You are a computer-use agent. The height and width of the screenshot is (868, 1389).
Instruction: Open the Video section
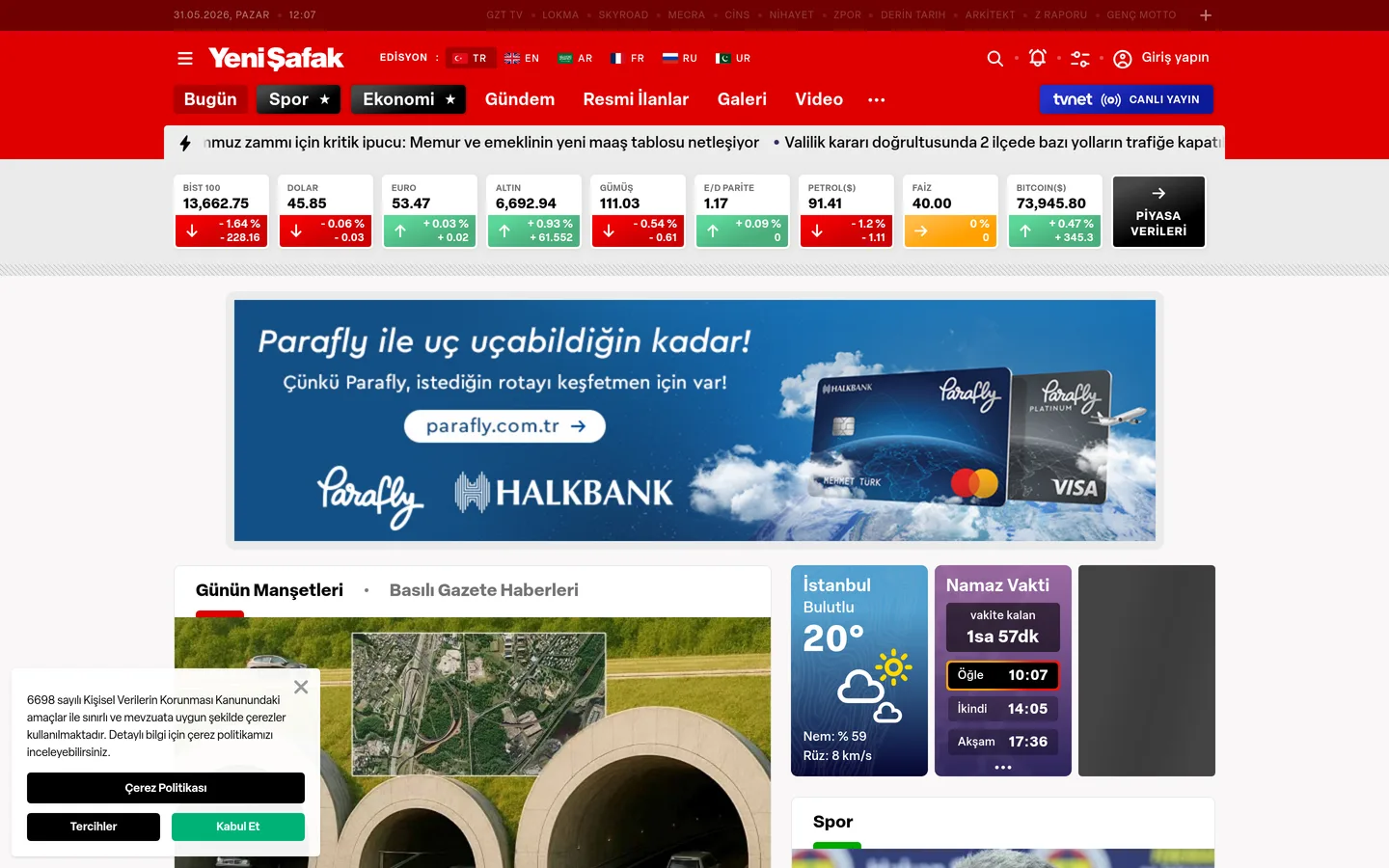click(x=819, y=99)
